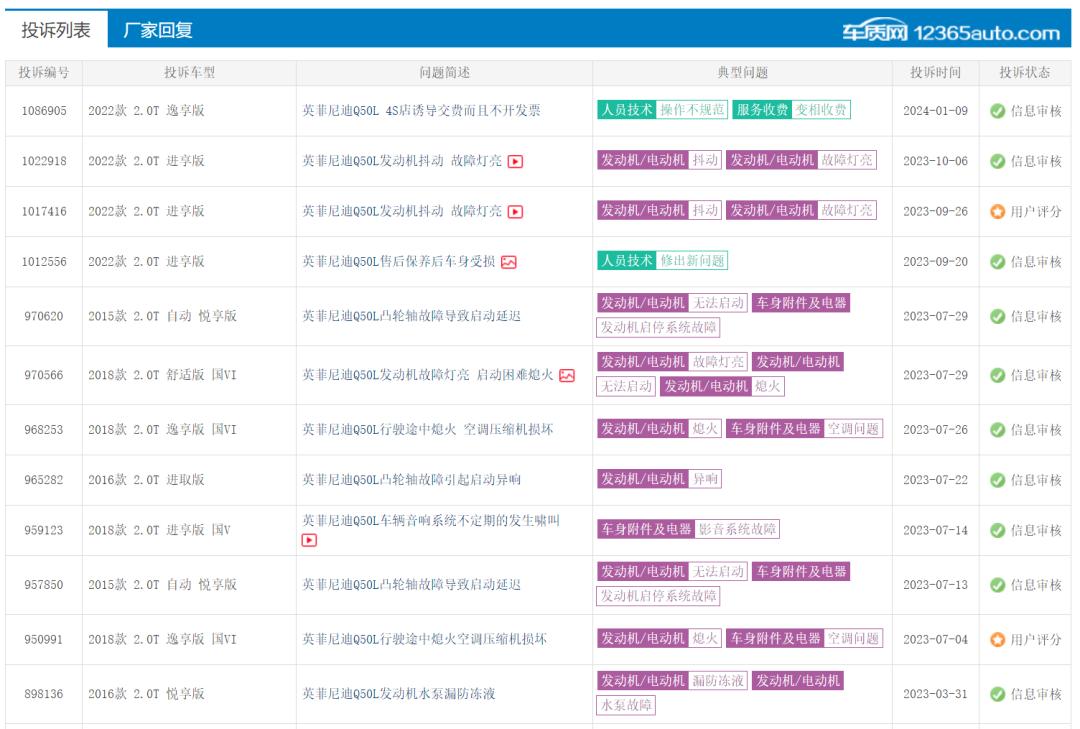Click the 投诉时间 column header

tap(935, 73)
